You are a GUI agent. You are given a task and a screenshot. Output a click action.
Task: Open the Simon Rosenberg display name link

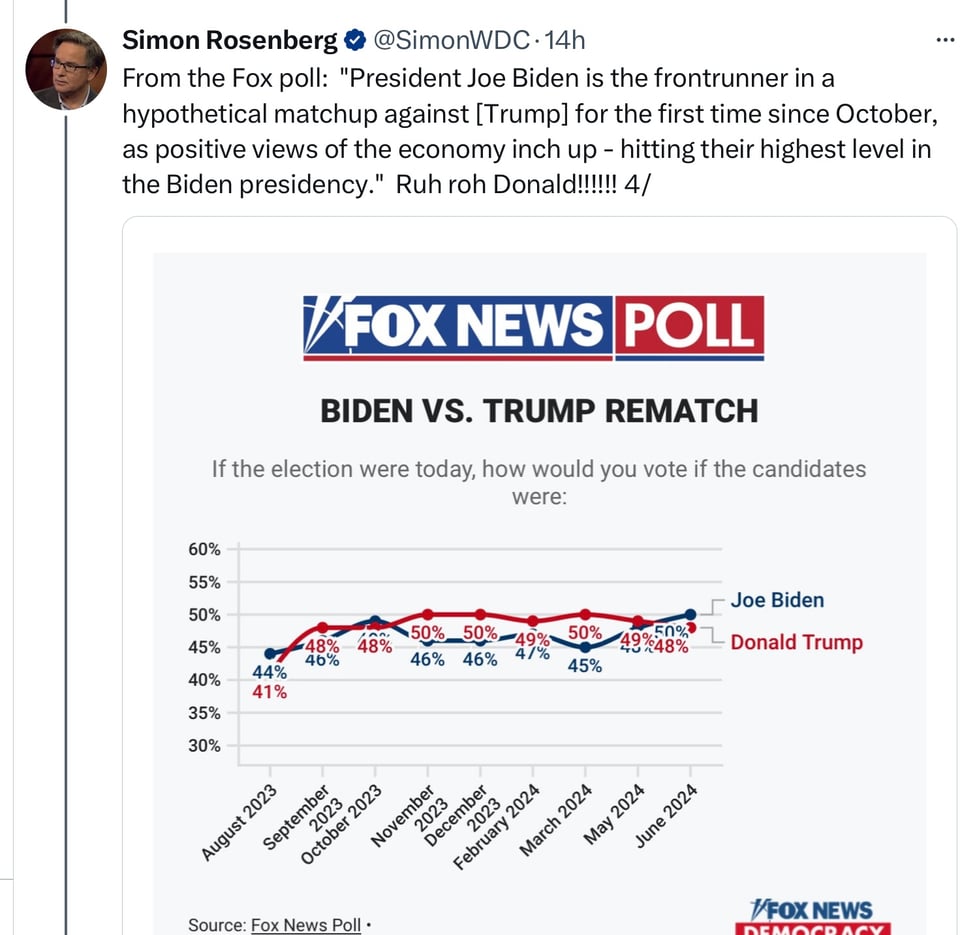tap(229, 41)
